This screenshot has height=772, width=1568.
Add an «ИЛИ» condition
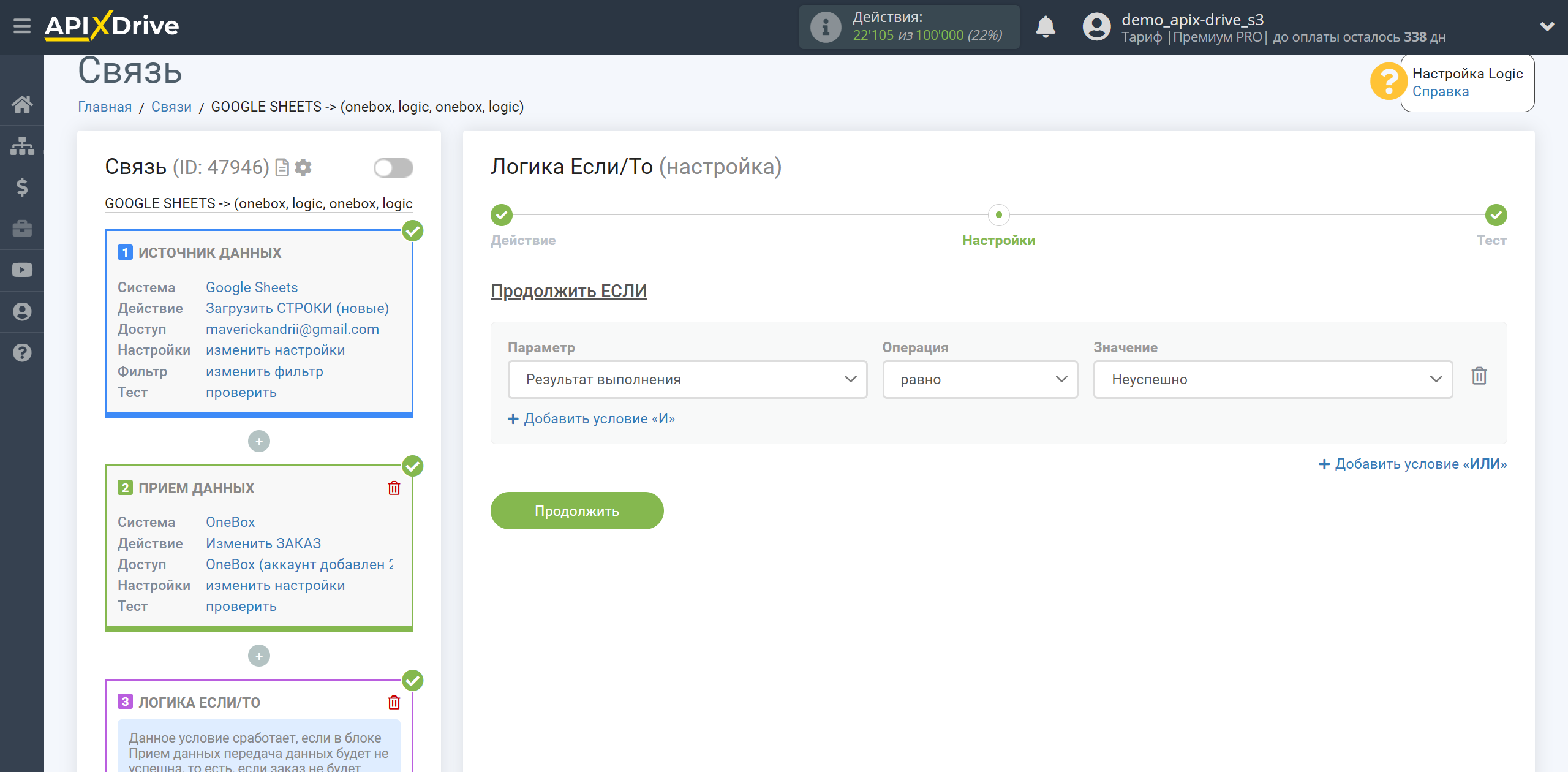tap(1412, 464)
